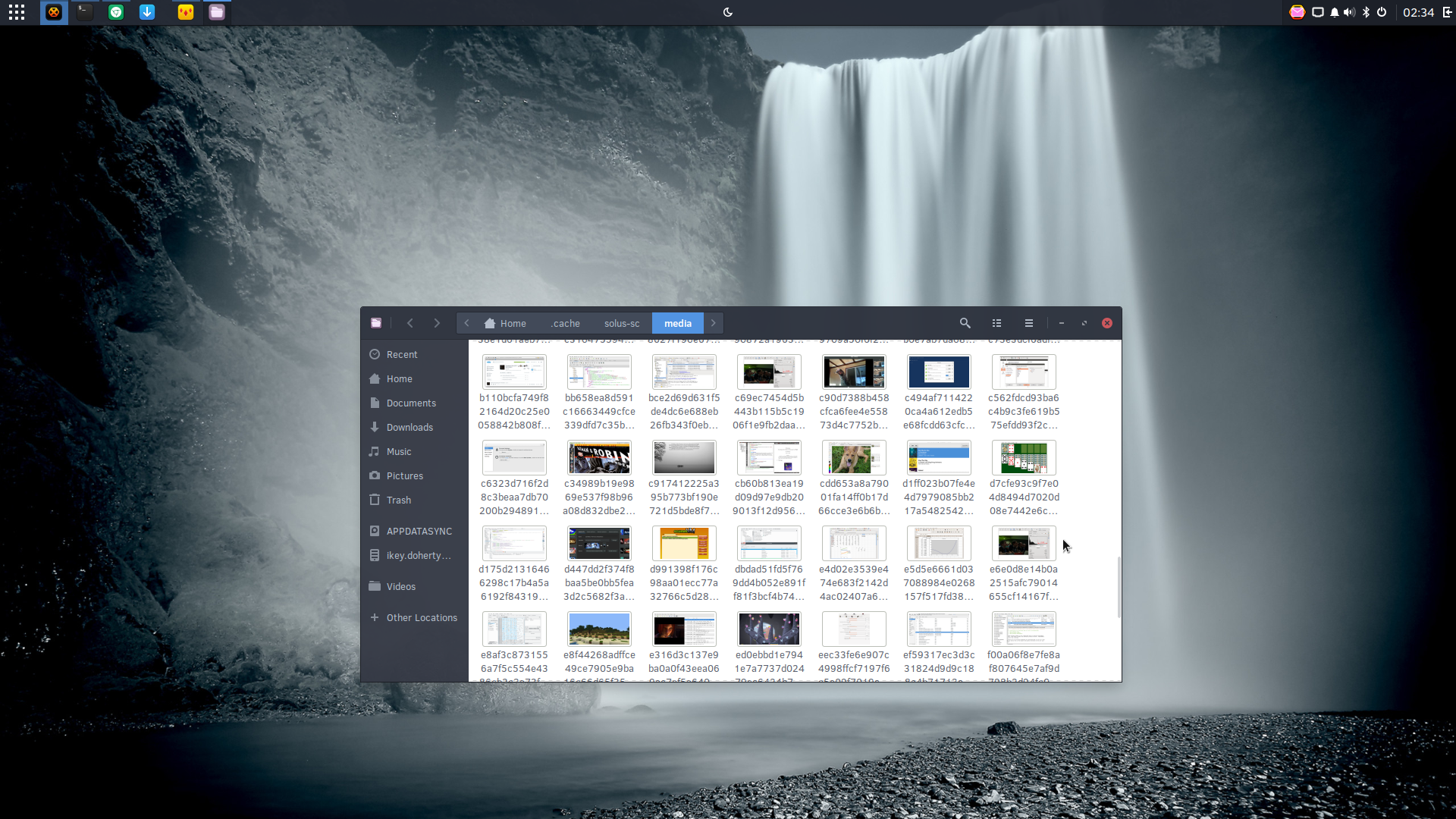1456x819 pixels.
Task: Select file bce2d69d631f5 thumbnail
Action: click(x=684, y=372)
